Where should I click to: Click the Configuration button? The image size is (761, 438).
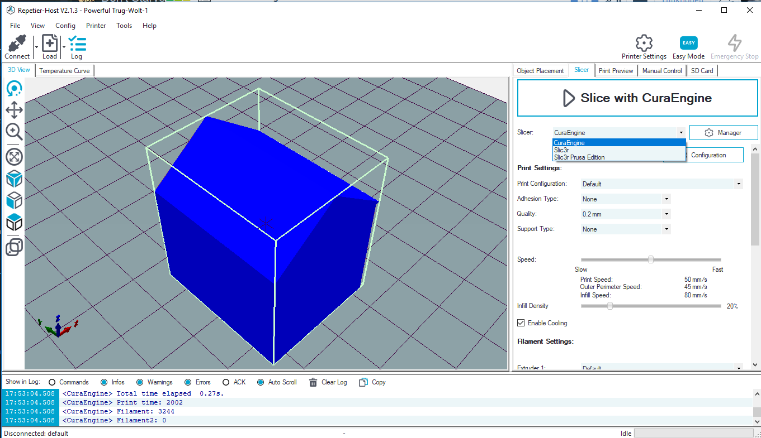[x=715, y=155]
